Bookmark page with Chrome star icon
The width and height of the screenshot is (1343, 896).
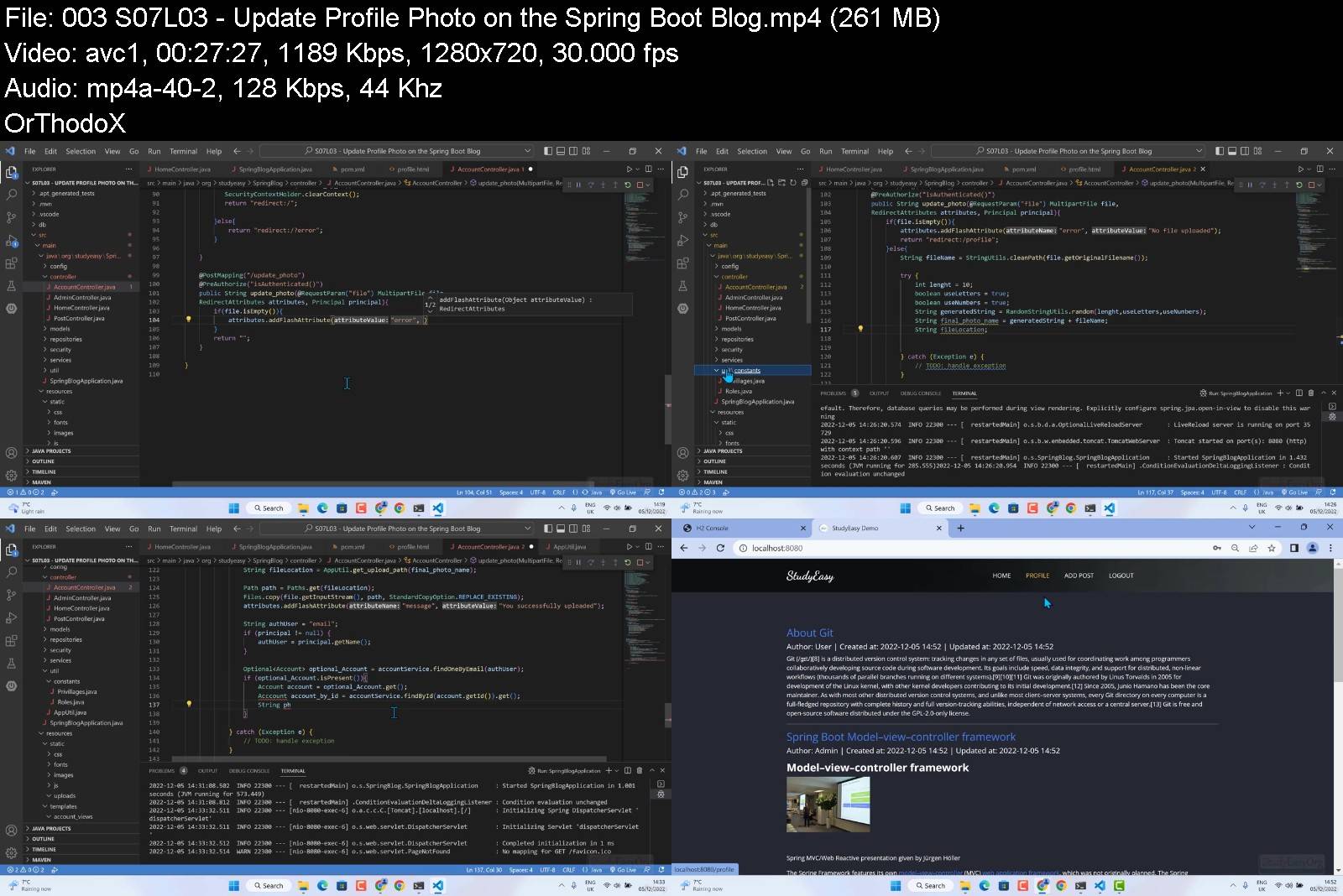pyautogui.click(x=1272, y=548)
